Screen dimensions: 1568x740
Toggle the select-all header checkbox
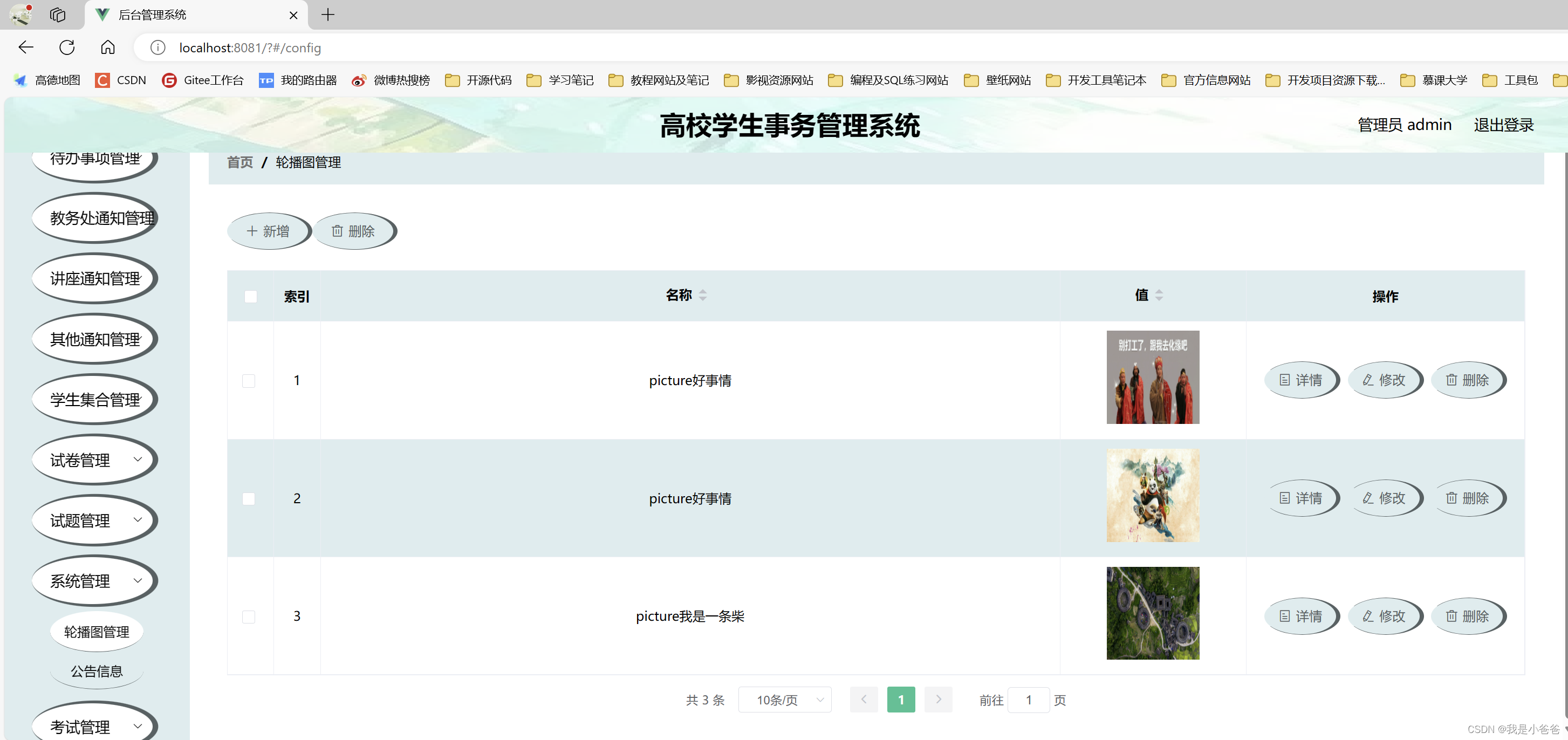[x=250, y=297]
